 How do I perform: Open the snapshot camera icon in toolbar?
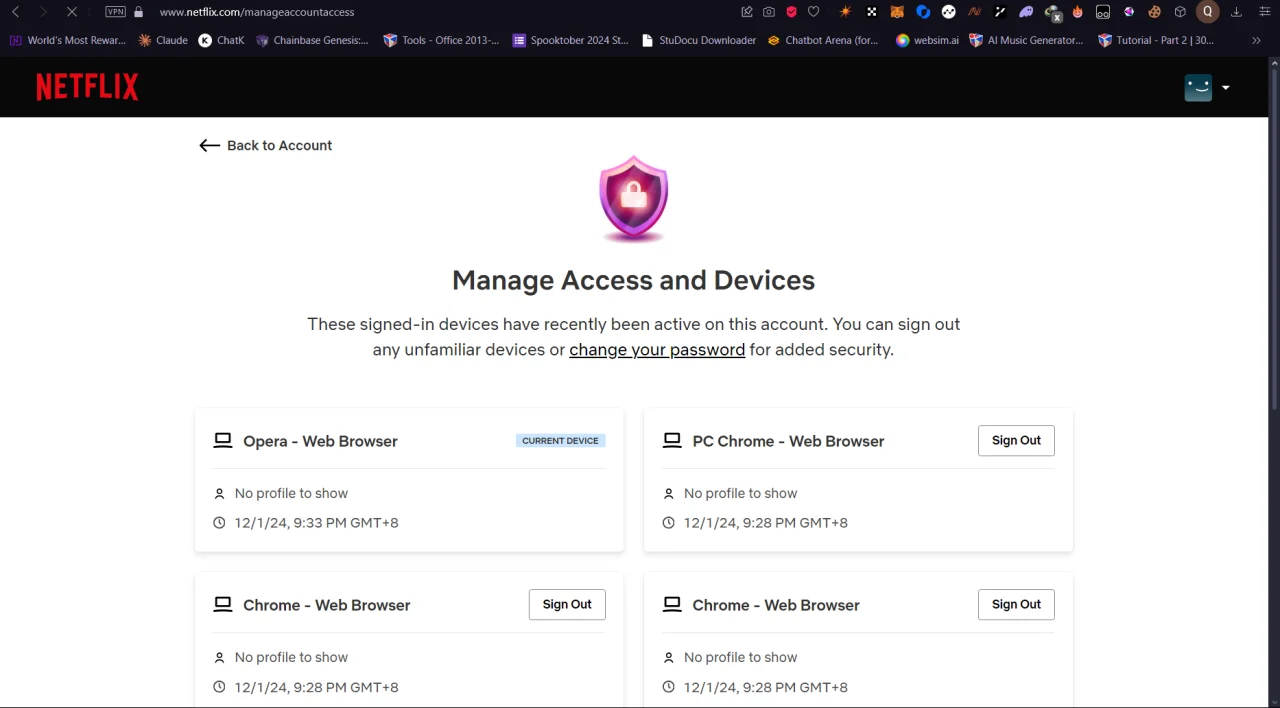768,12
